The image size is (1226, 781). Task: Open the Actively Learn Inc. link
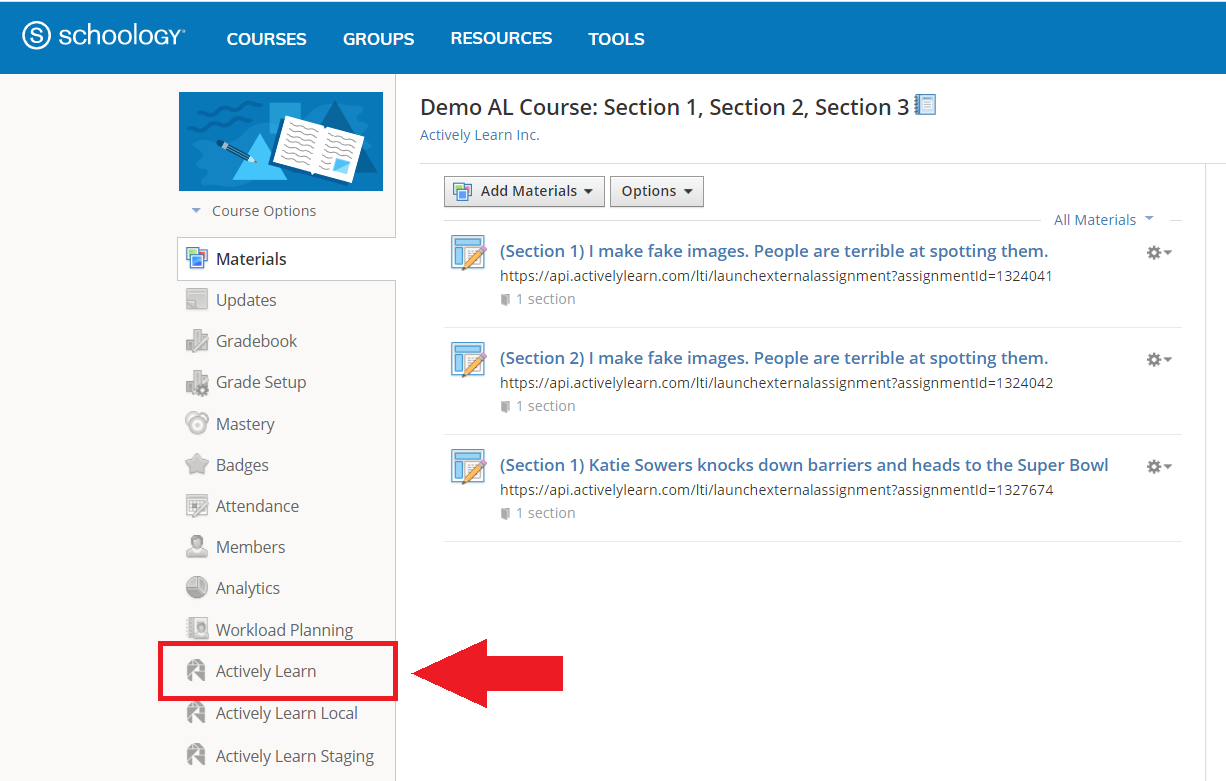point(479,135)
